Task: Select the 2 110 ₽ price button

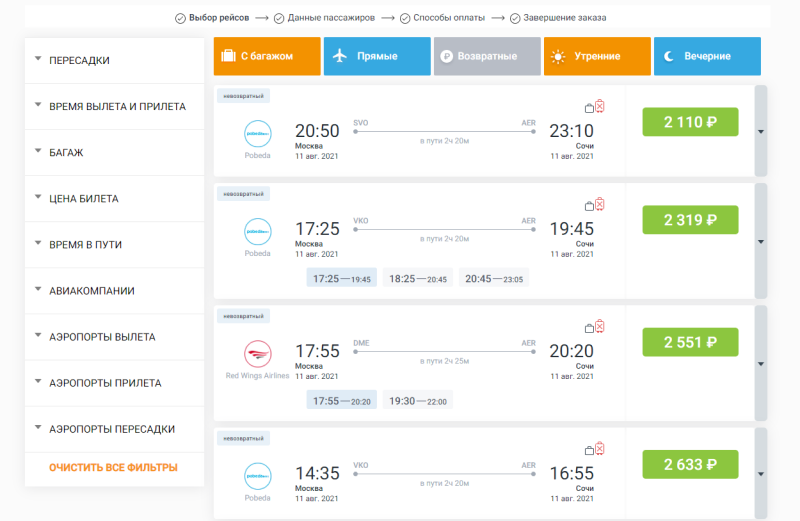Action: click(689, 122)
